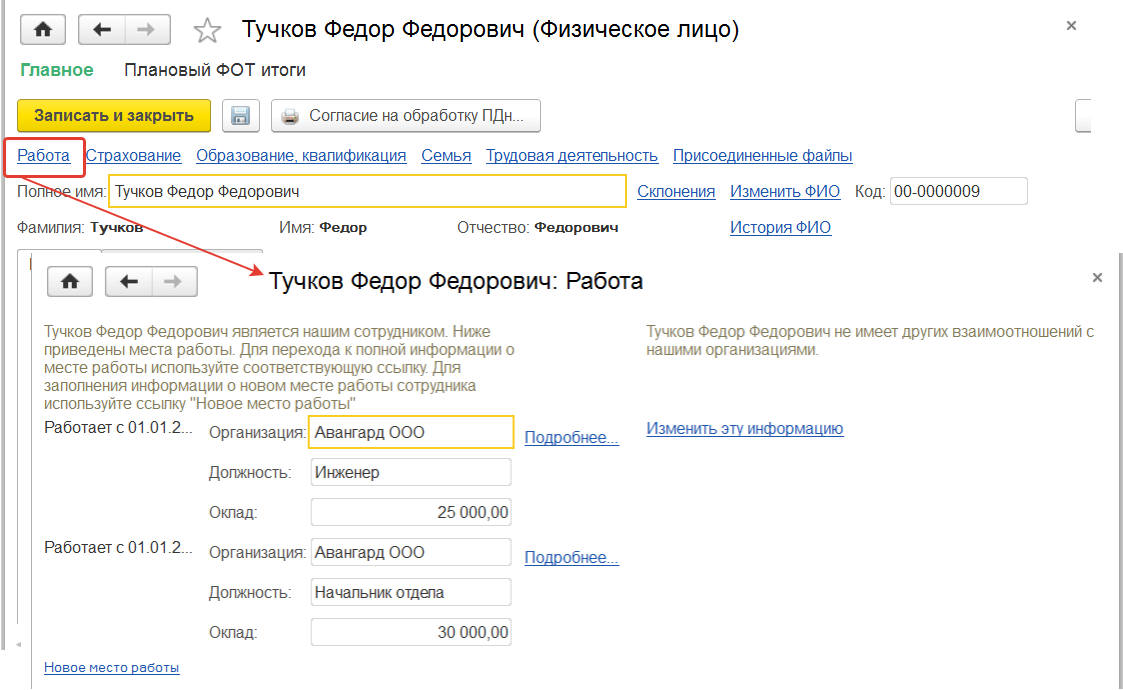The image size is (1123, 690).
Task: Open Образование, квалификация section
Action: pyautogui.click(x=301, y=155)
